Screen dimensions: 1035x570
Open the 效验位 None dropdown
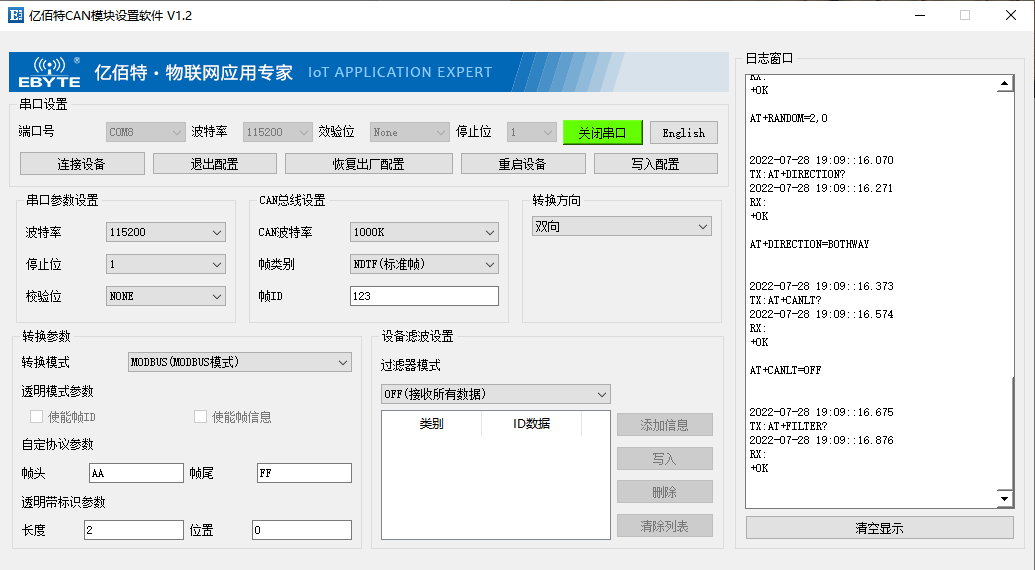pos(409,132)
